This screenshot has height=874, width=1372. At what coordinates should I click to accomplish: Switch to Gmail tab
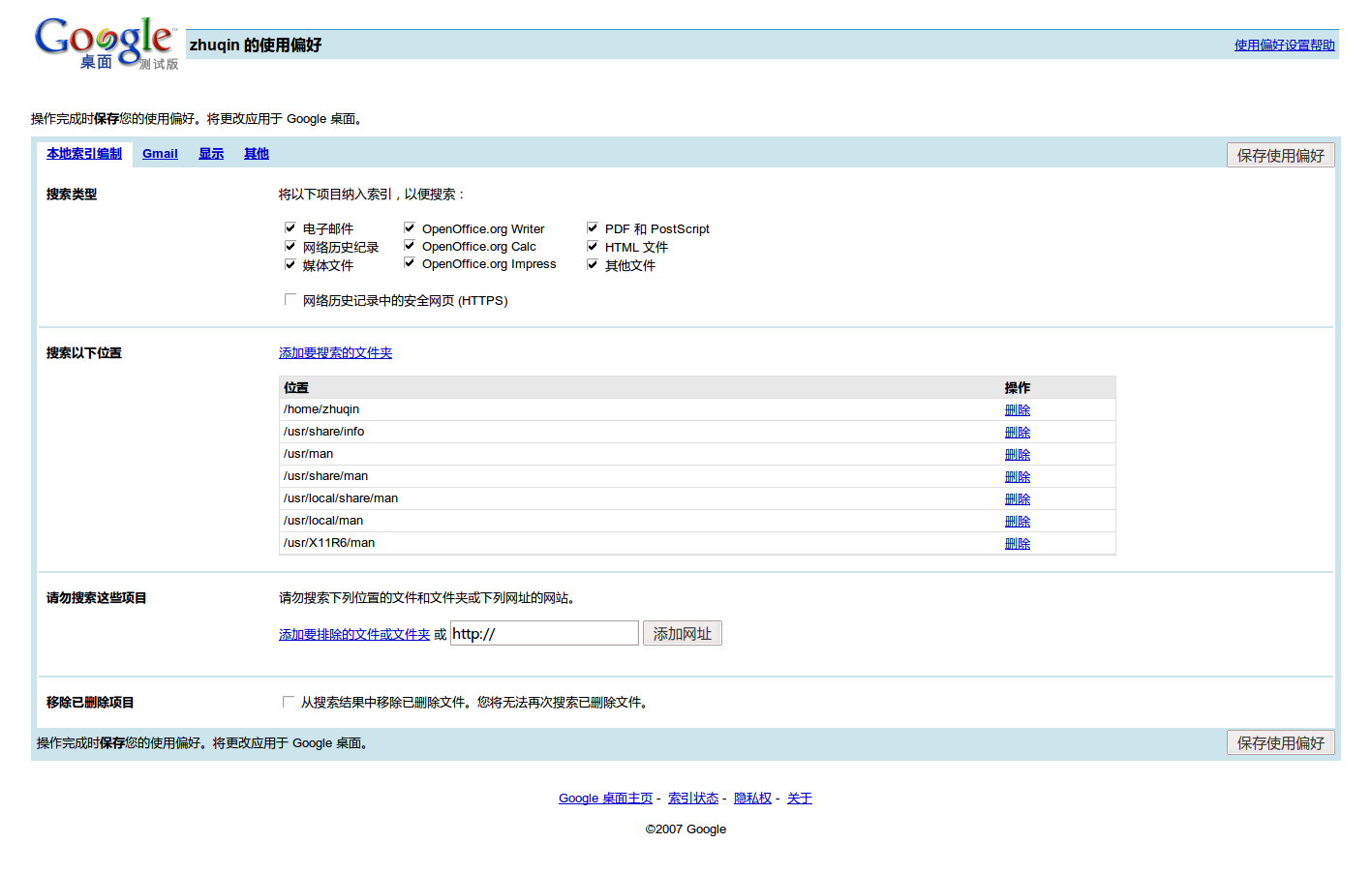[x=160, y=154]
